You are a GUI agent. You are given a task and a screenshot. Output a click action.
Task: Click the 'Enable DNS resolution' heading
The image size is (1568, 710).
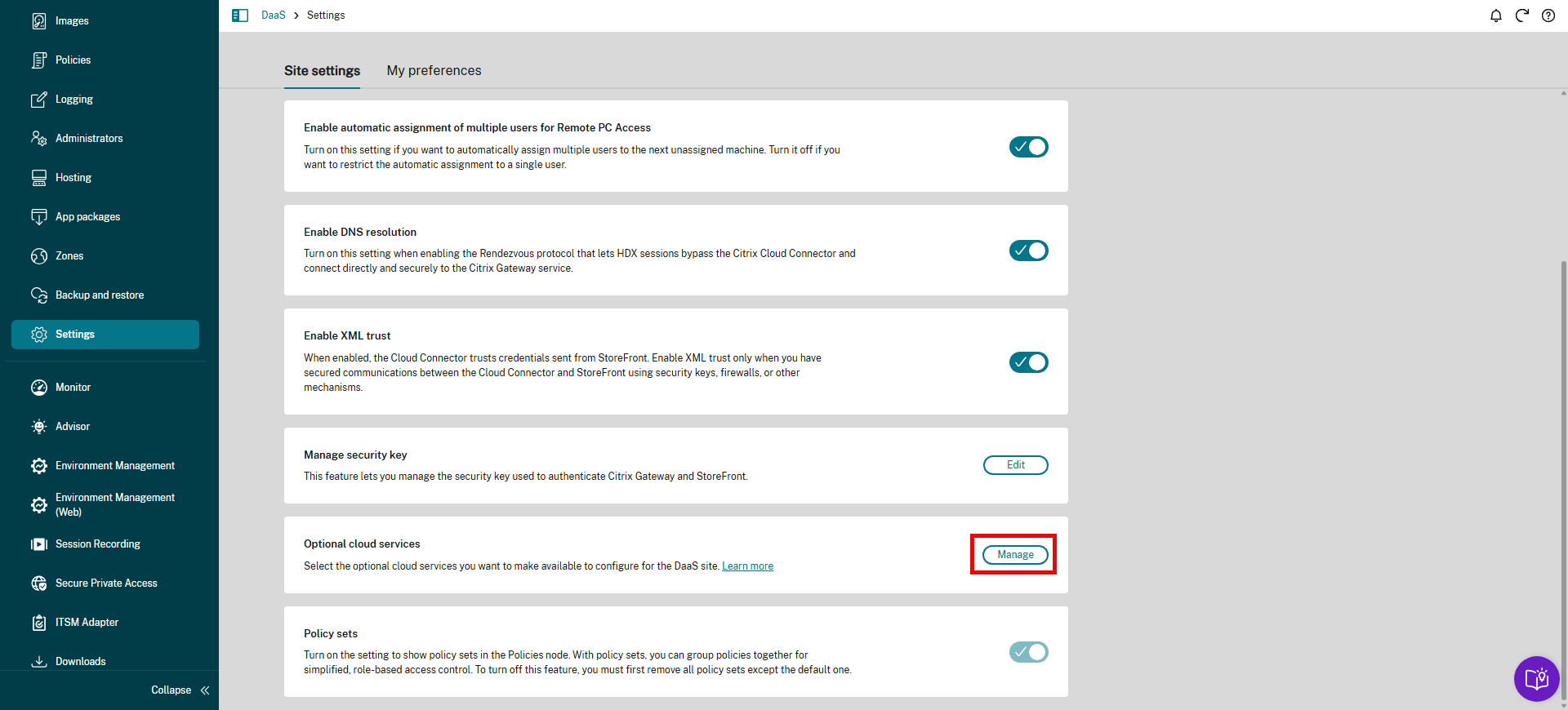(x=360, y=233)
